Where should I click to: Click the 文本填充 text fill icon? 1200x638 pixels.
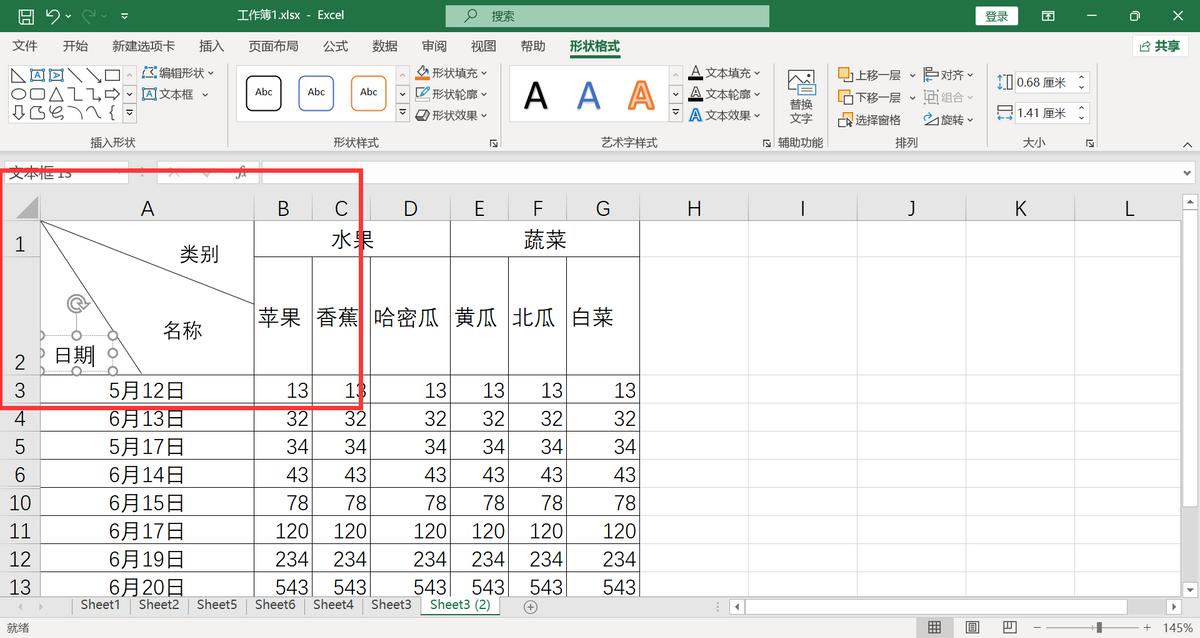click(x=697, y=72)
